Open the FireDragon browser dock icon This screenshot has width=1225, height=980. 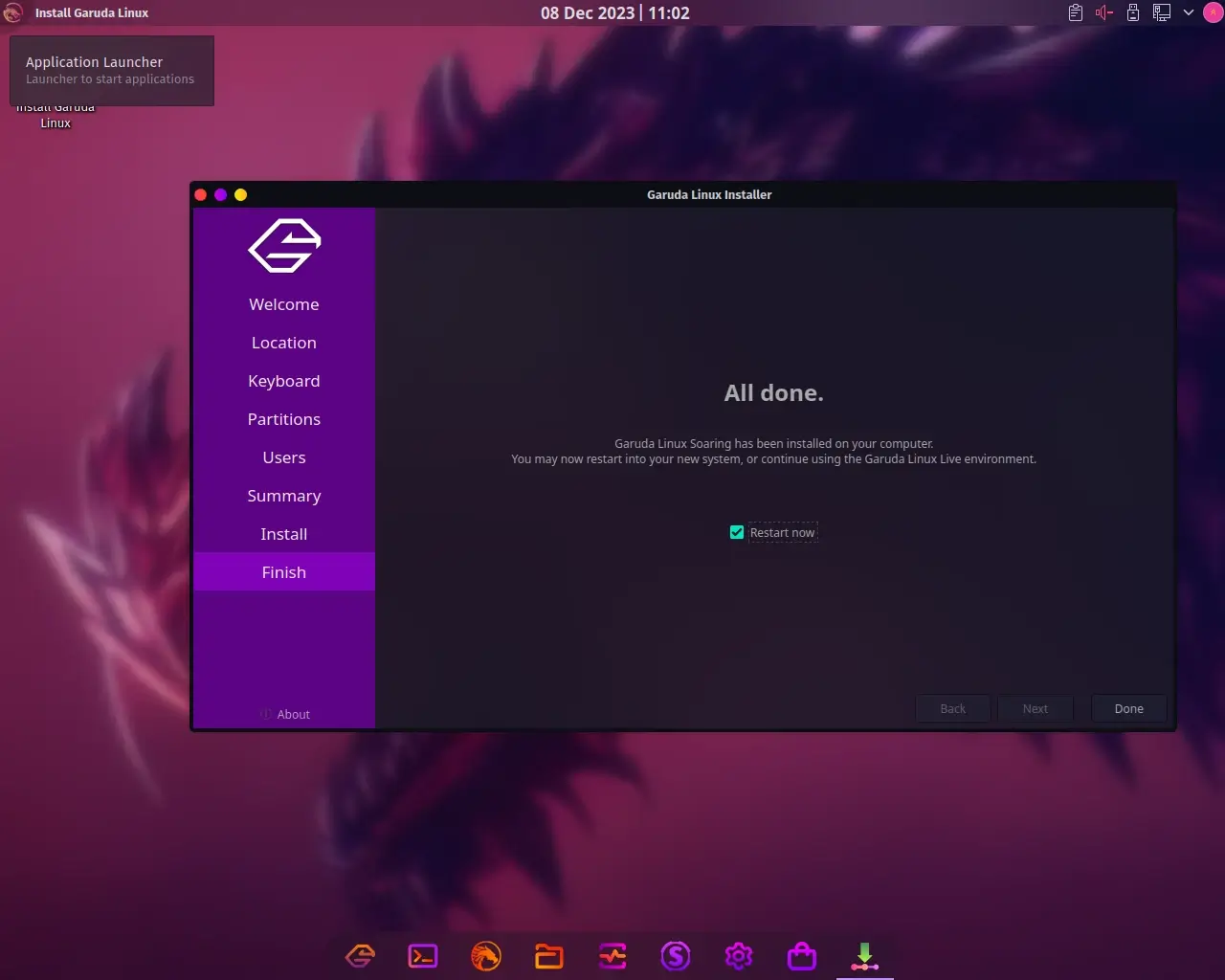[486, 955]
